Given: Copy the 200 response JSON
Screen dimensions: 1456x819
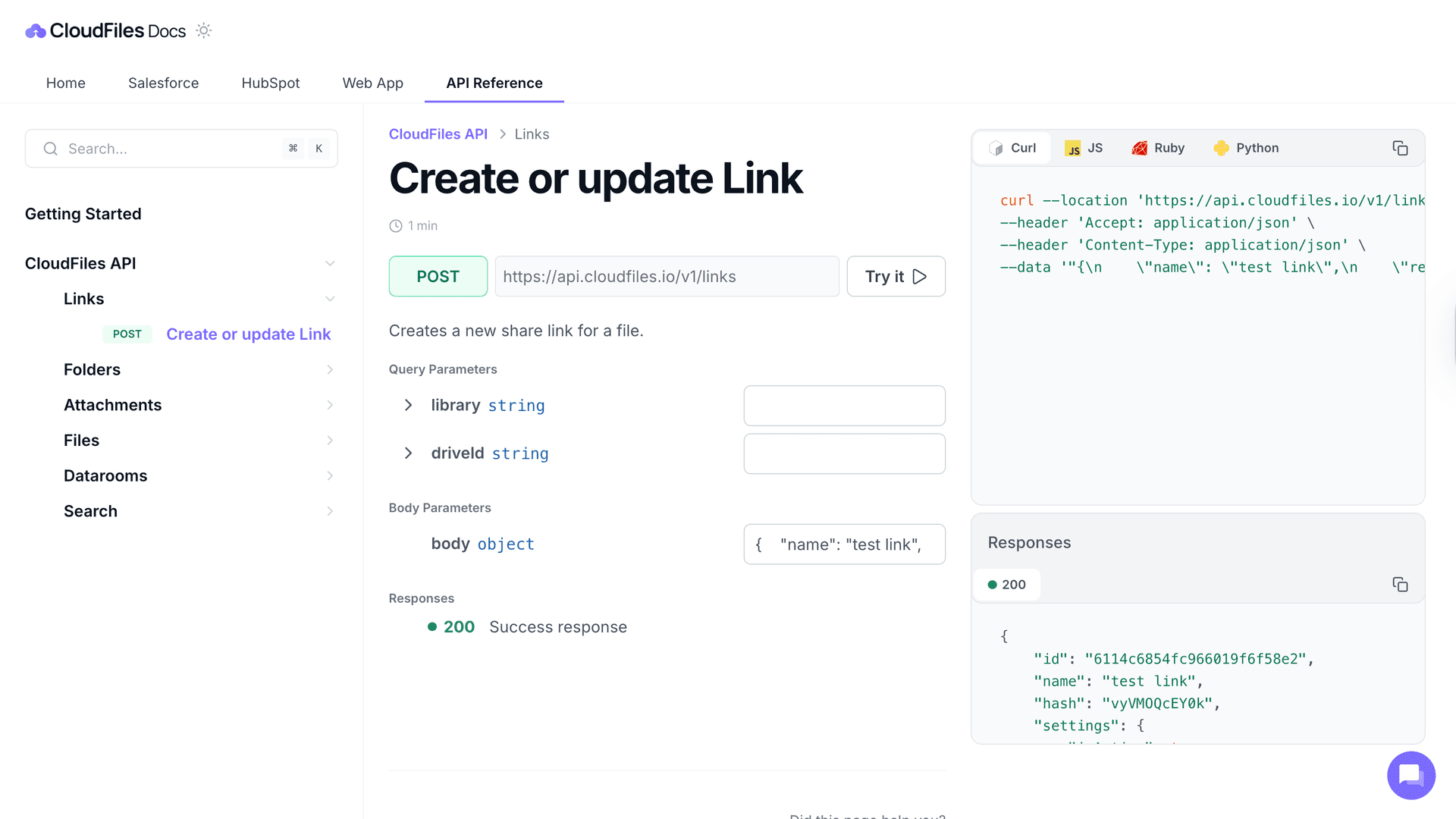Looking at the screenshot, I should (1400, 584).
